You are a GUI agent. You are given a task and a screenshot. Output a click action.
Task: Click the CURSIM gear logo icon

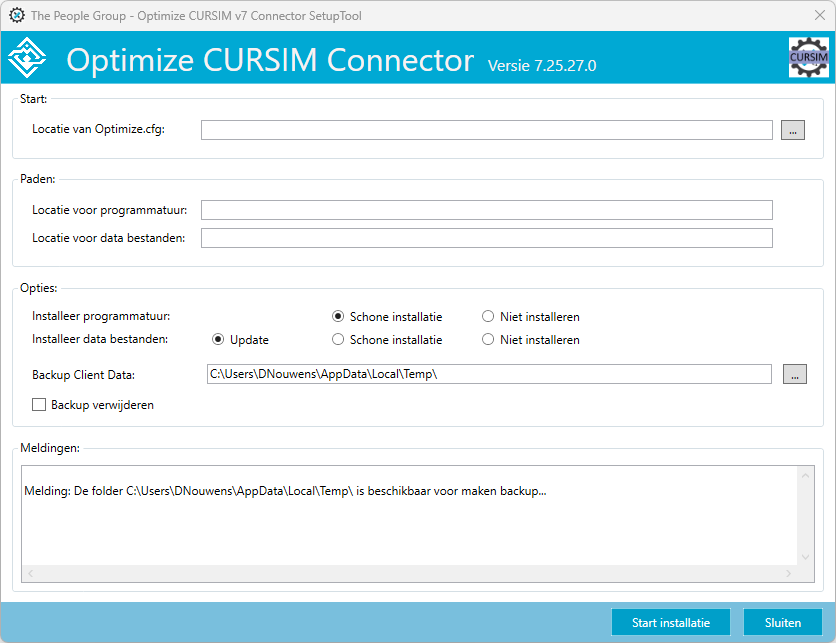(808, 57)
